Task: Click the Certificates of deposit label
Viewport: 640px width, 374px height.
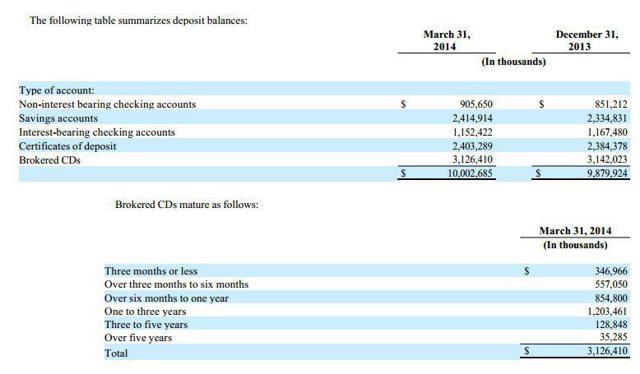Action: pyautogui.click(x=67, y=146)
